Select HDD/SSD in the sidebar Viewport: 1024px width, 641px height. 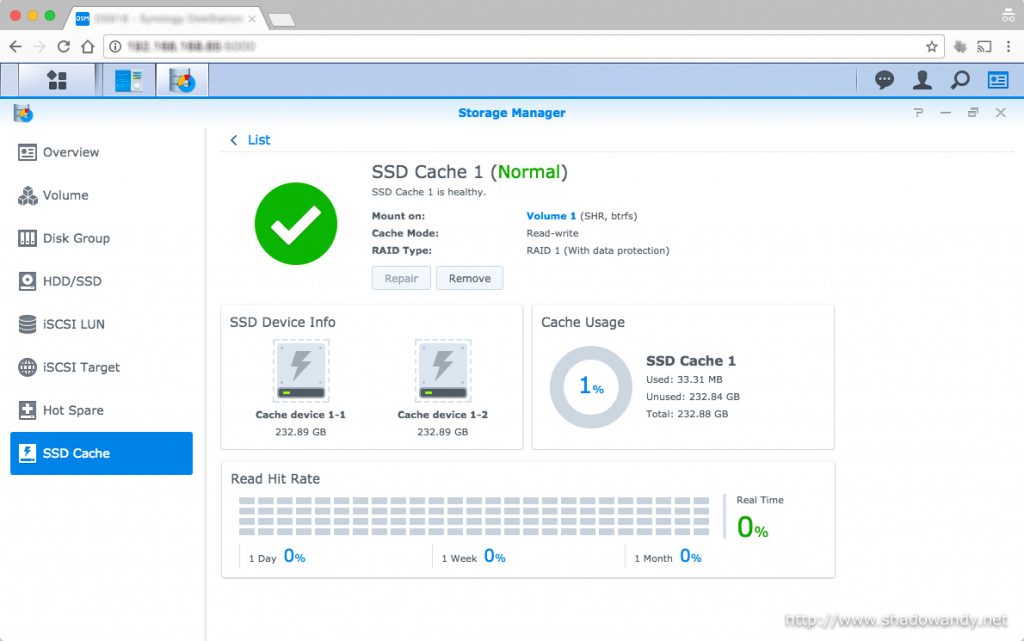tap(72, 282)
